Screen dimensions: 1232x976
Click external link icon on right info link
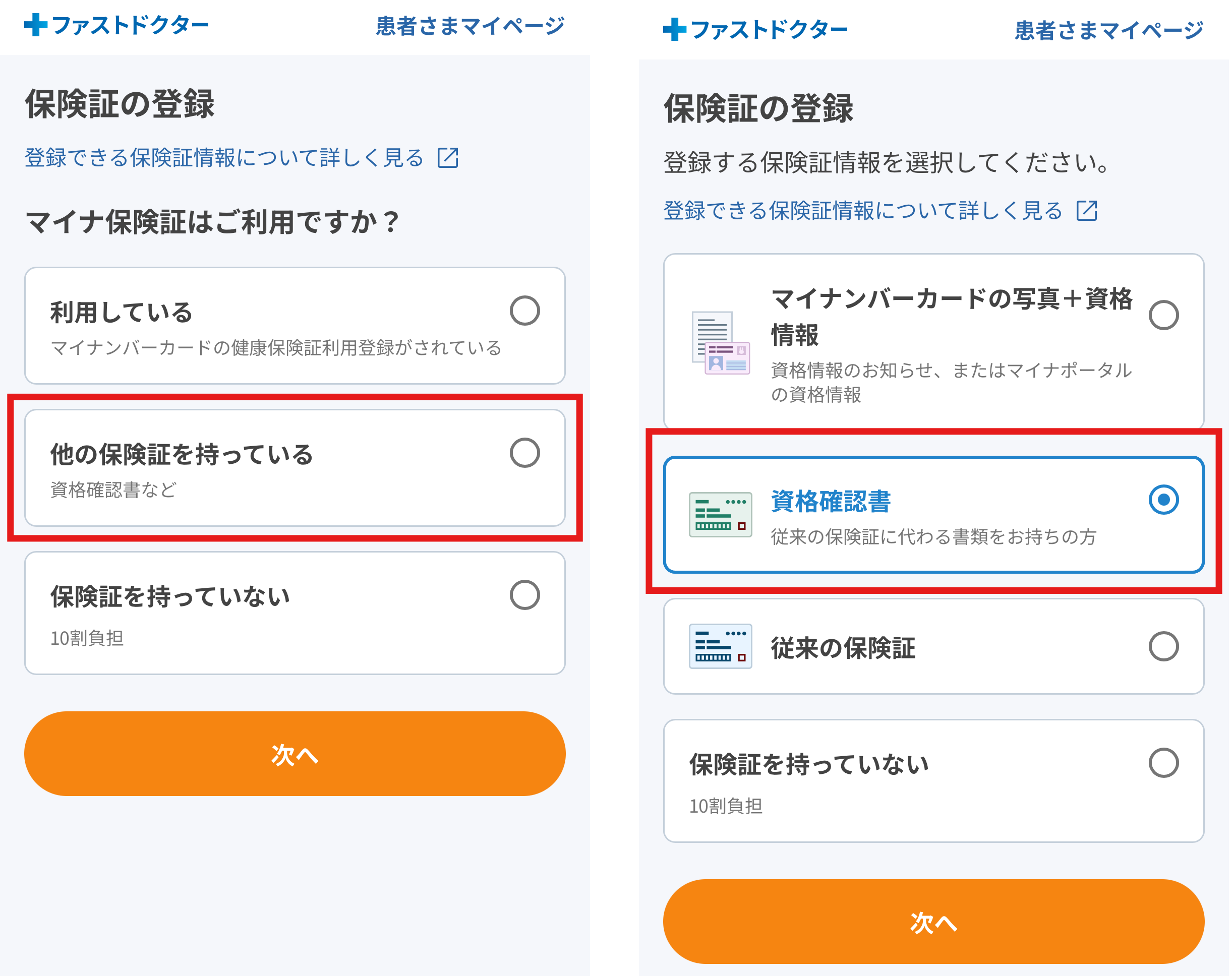click(x=1087, y=210)
